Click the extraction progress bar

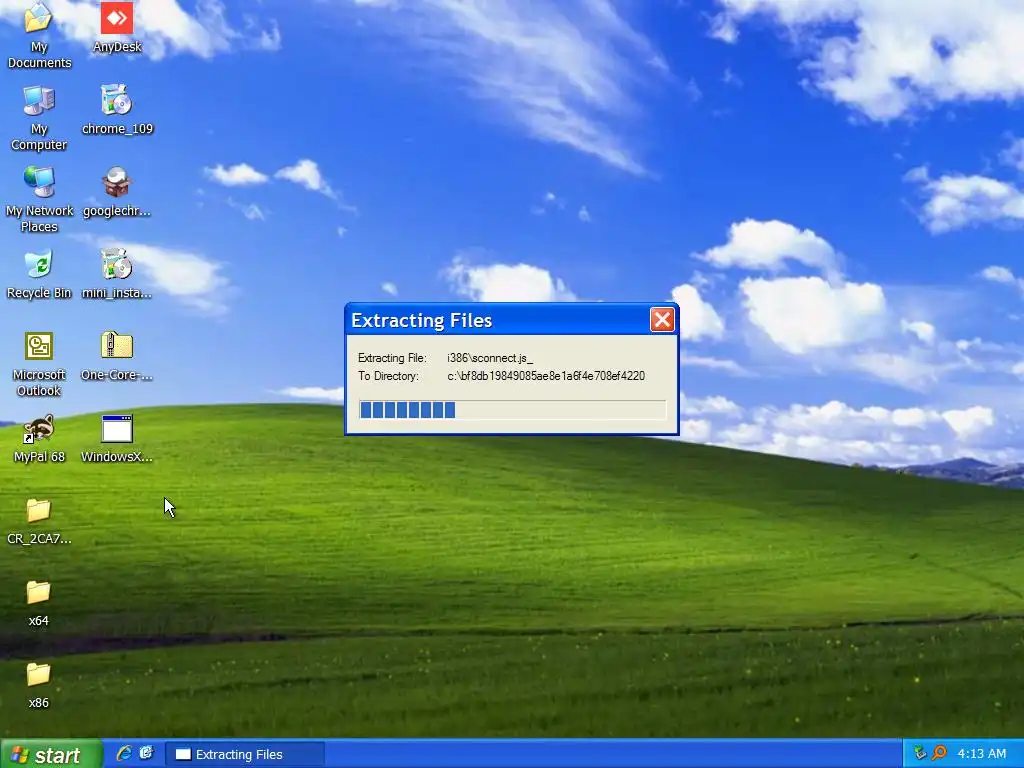pyautogui.click(x=512, y=410)
